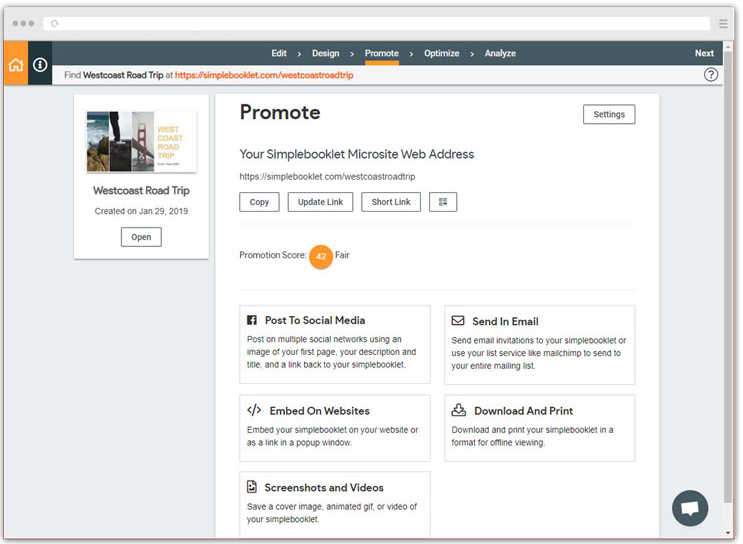Open the Settings button
Image resolution: width=743 pixels, height=544 pixels.
(609, 114)
